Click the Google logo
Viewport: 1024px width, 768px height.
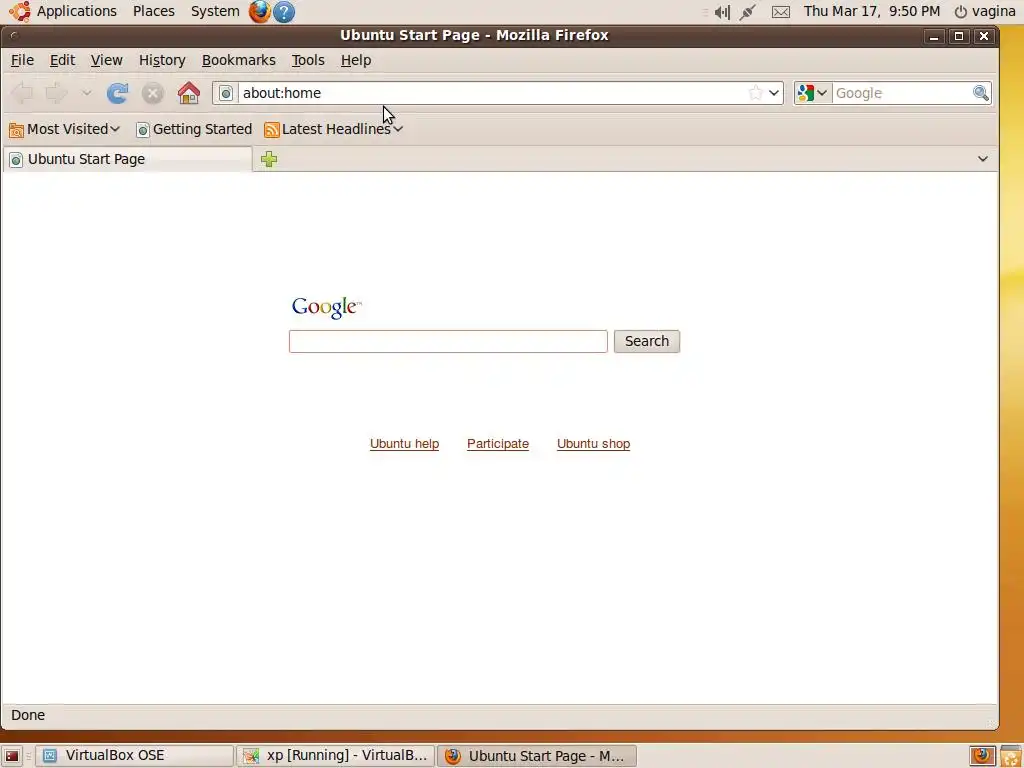pos(326,307)
